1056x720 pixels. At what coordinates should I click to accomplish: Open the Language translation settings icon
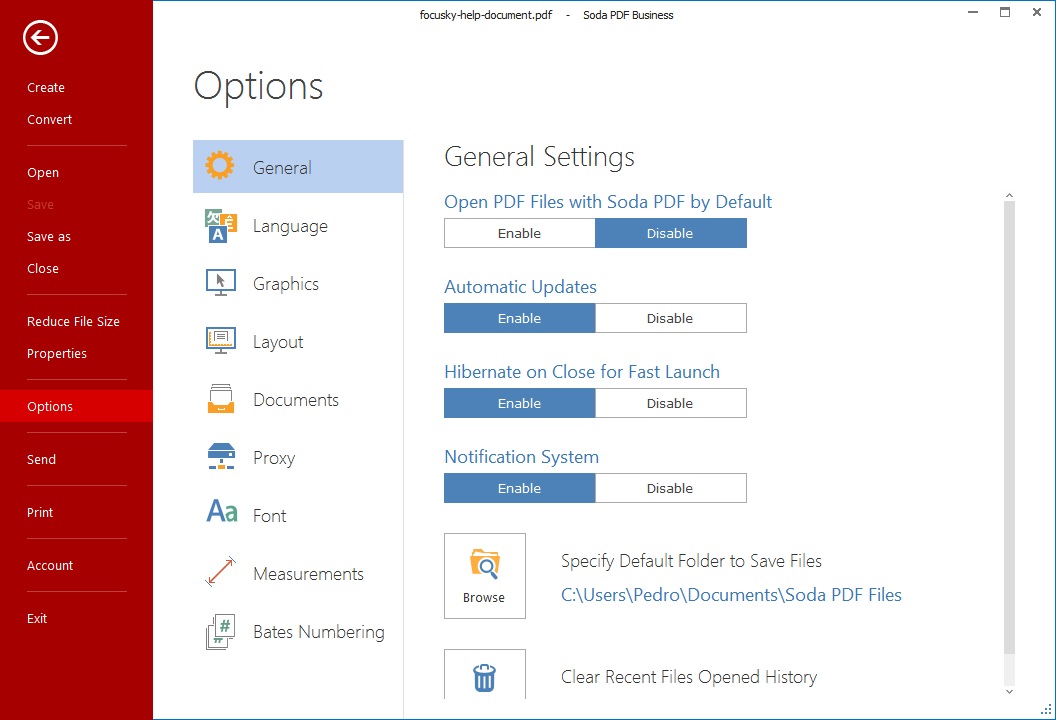tap(220, 225)
